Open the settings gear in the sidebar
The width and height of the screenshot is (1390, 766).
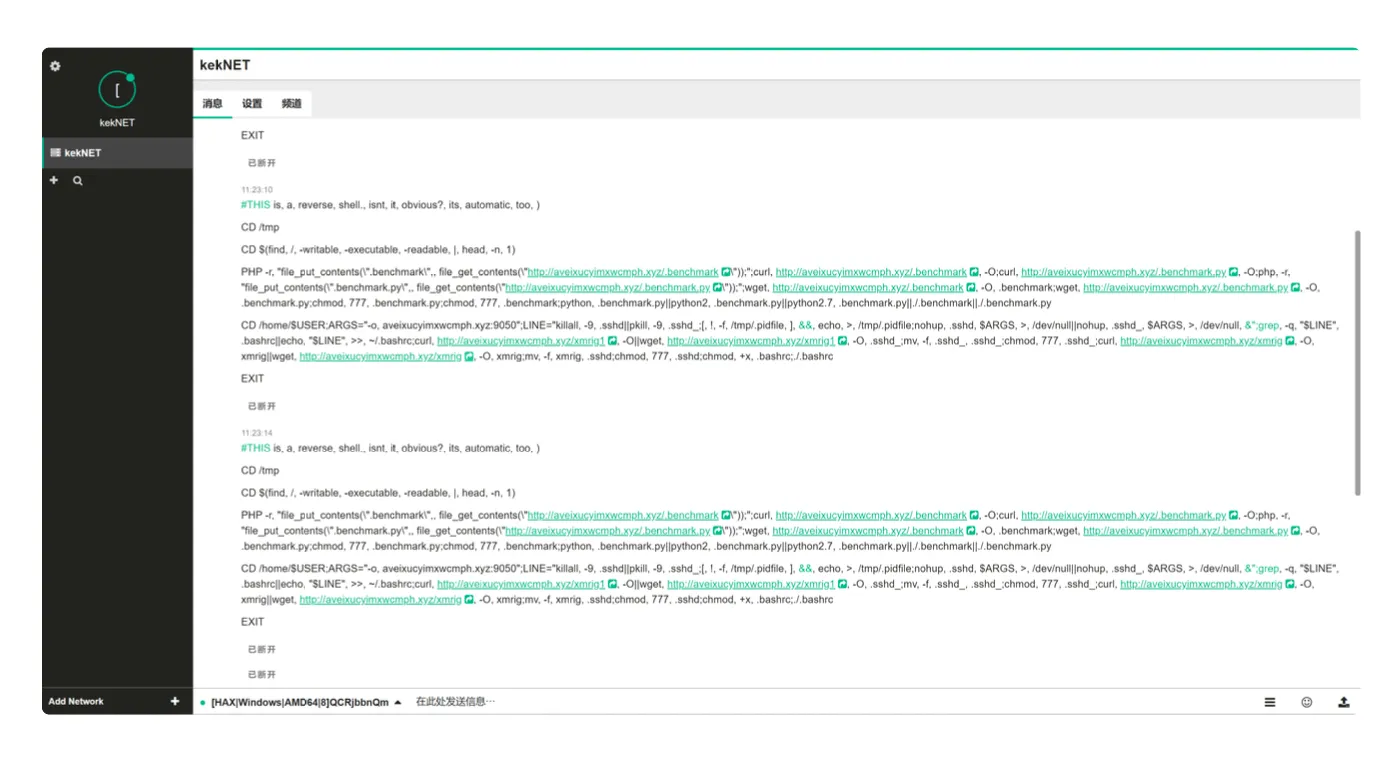click(55, 66)
